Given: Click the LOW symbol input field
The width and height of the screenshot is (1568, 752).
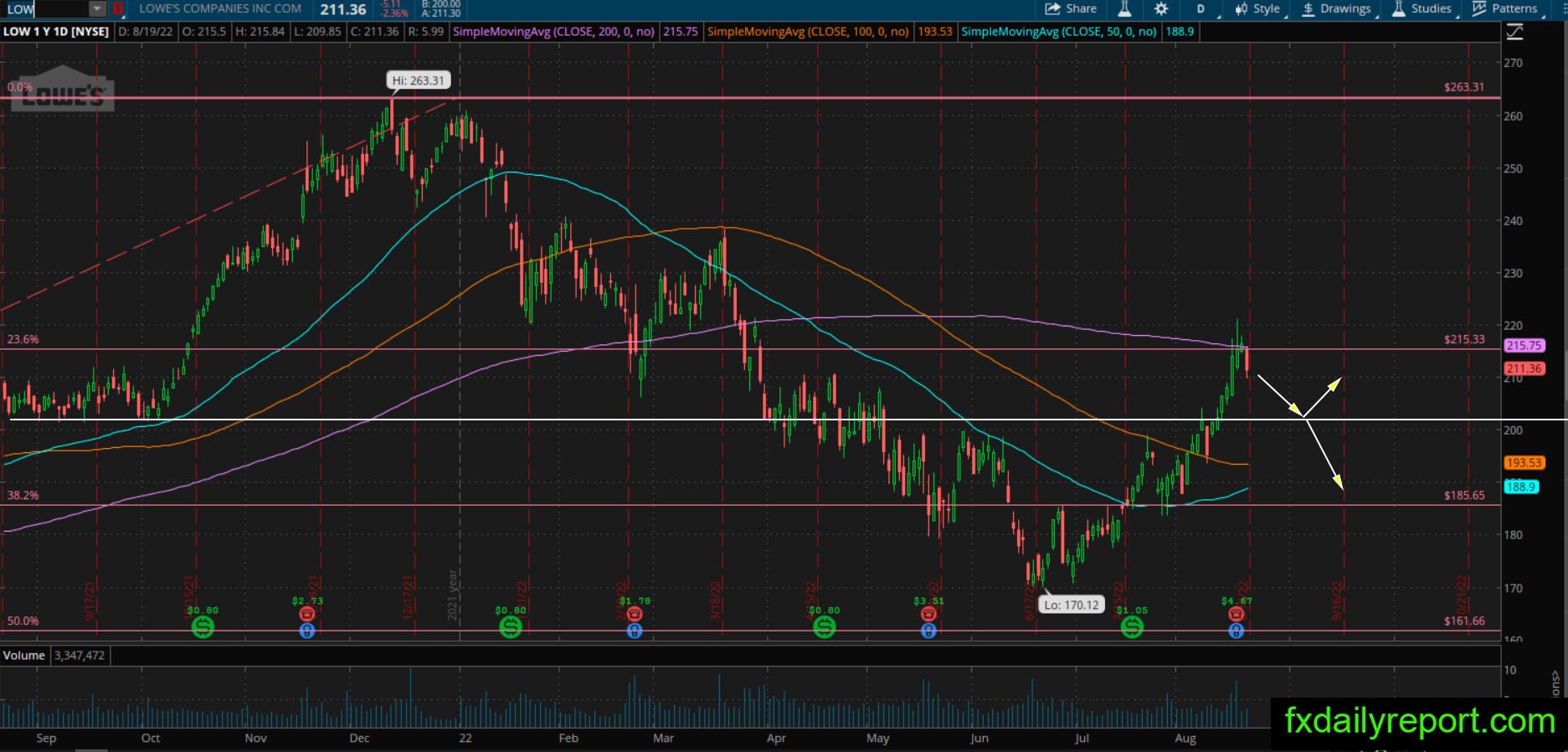Looking at the screenshot, I should [x=46, y=9].
